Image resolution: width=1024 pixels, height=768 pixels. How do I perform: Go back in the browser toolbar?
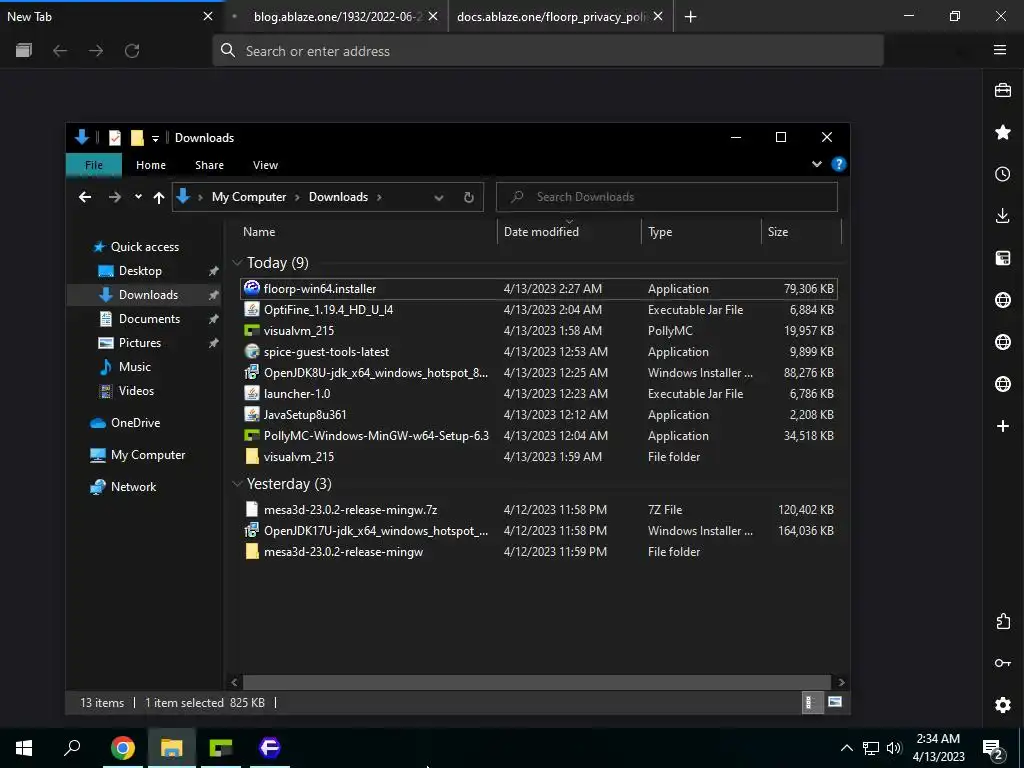click(60, 50)
